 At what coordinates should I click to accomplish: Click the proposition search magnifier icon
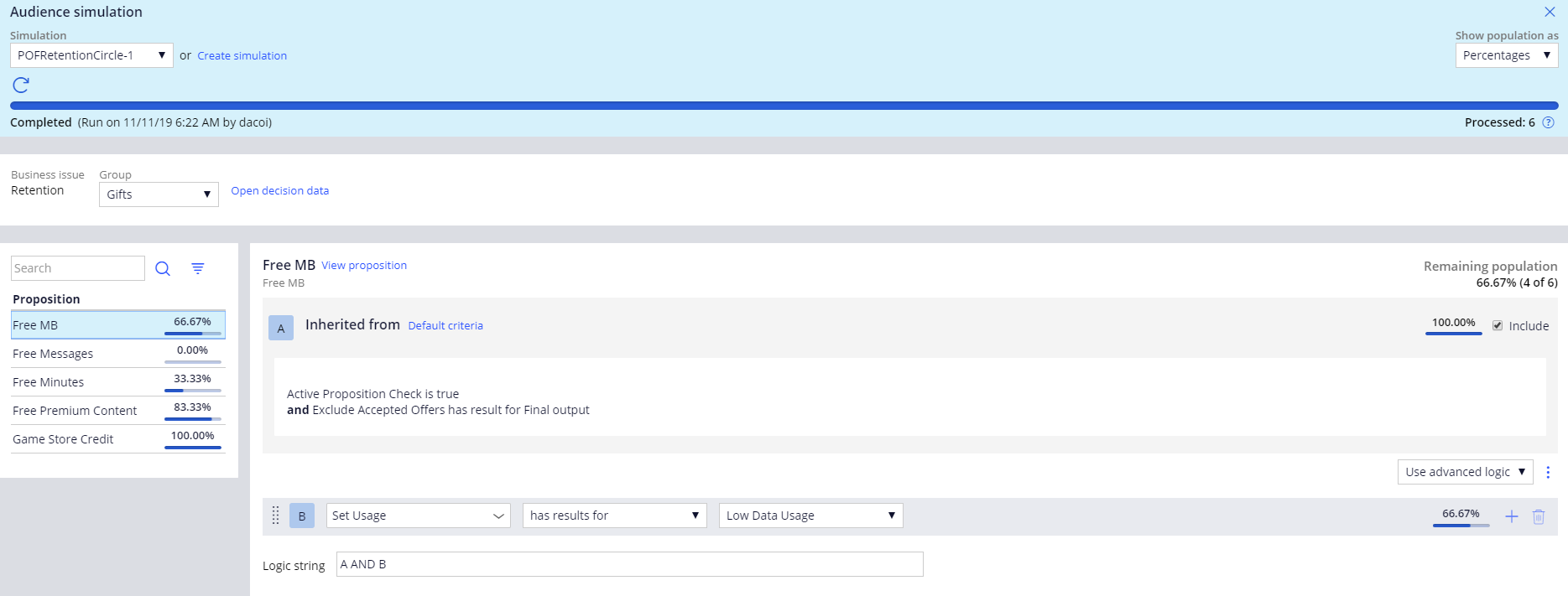click(163, 268)
